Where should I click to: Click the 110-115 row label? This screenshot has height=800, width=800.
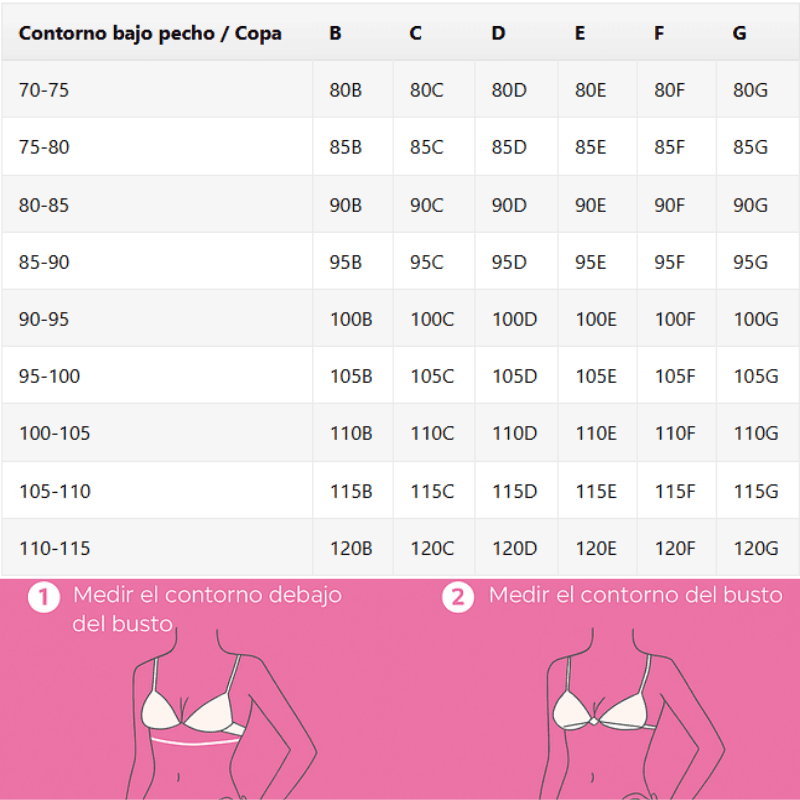55,549
